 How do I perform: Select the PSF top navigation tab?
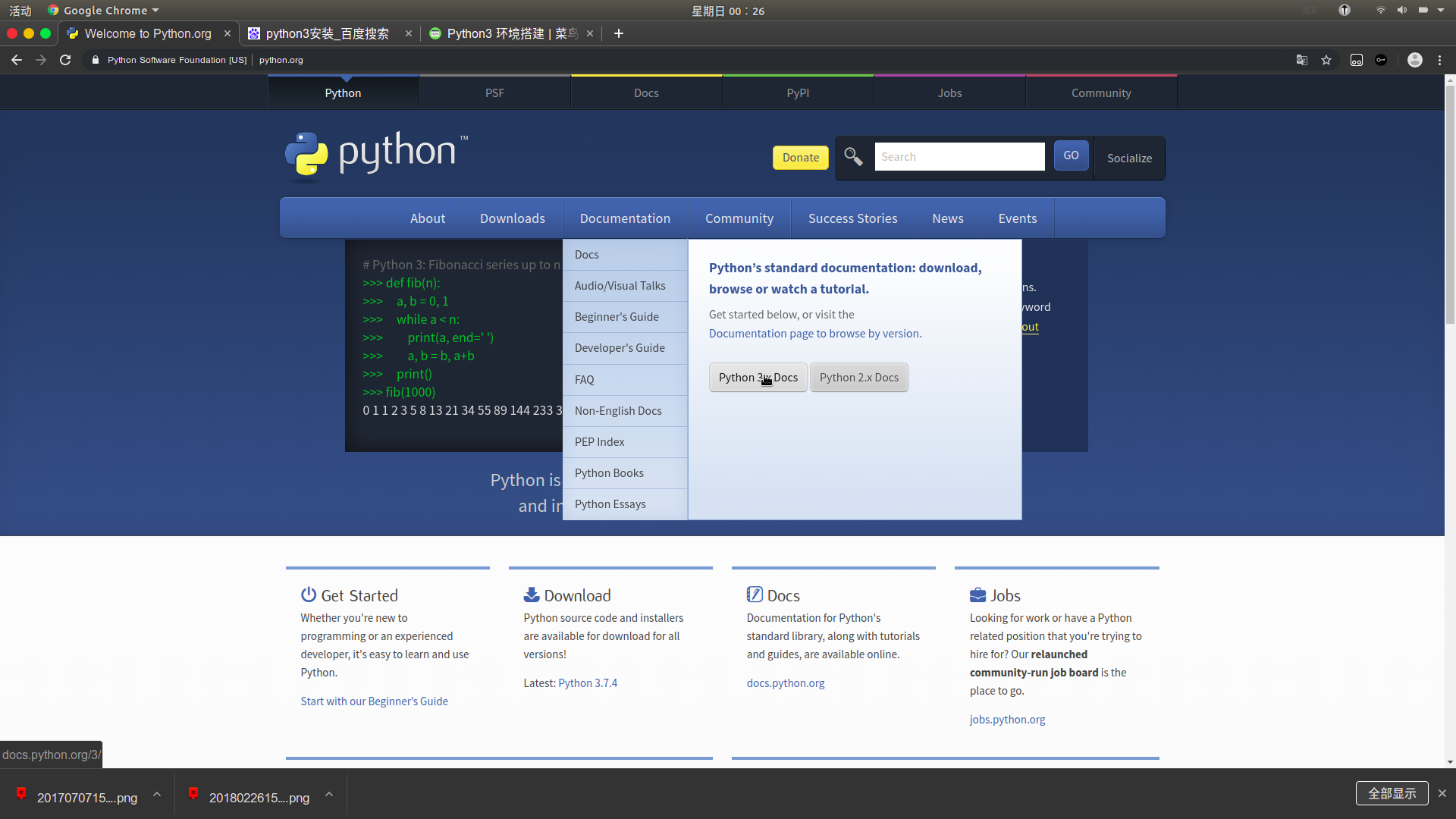[x=494, y=93]
